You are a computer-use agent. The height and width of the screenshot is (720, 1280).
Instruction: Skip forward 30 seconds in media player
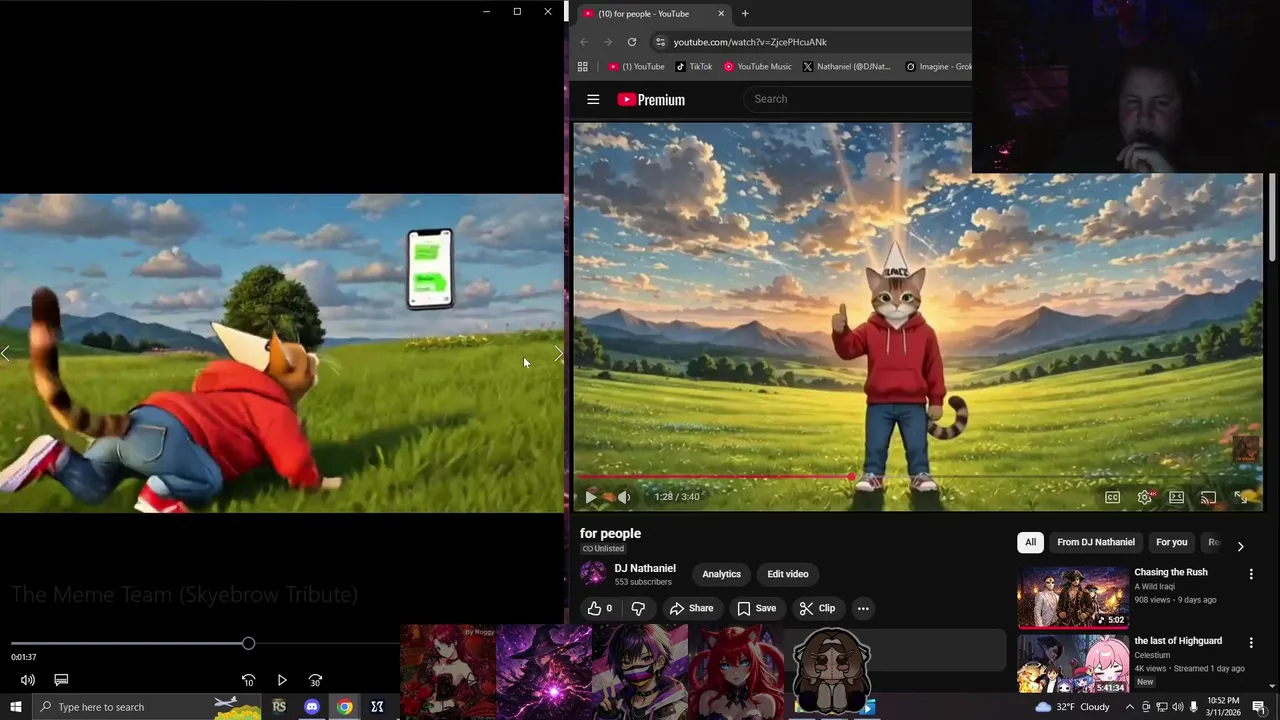(x=315, y=680)
